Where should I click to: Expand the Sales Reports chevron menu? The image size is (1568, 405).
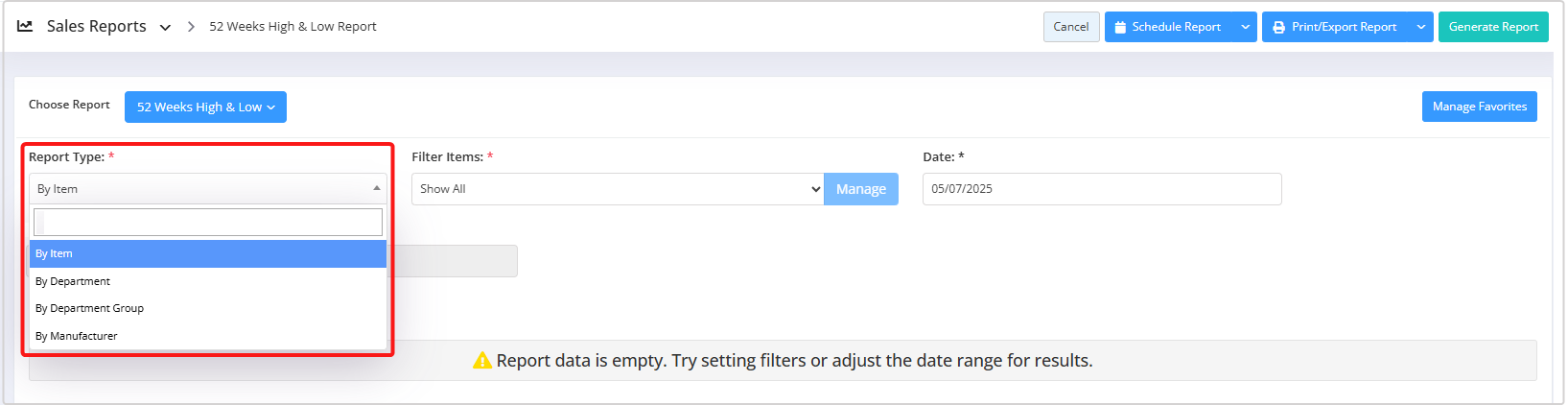point(165,27)
